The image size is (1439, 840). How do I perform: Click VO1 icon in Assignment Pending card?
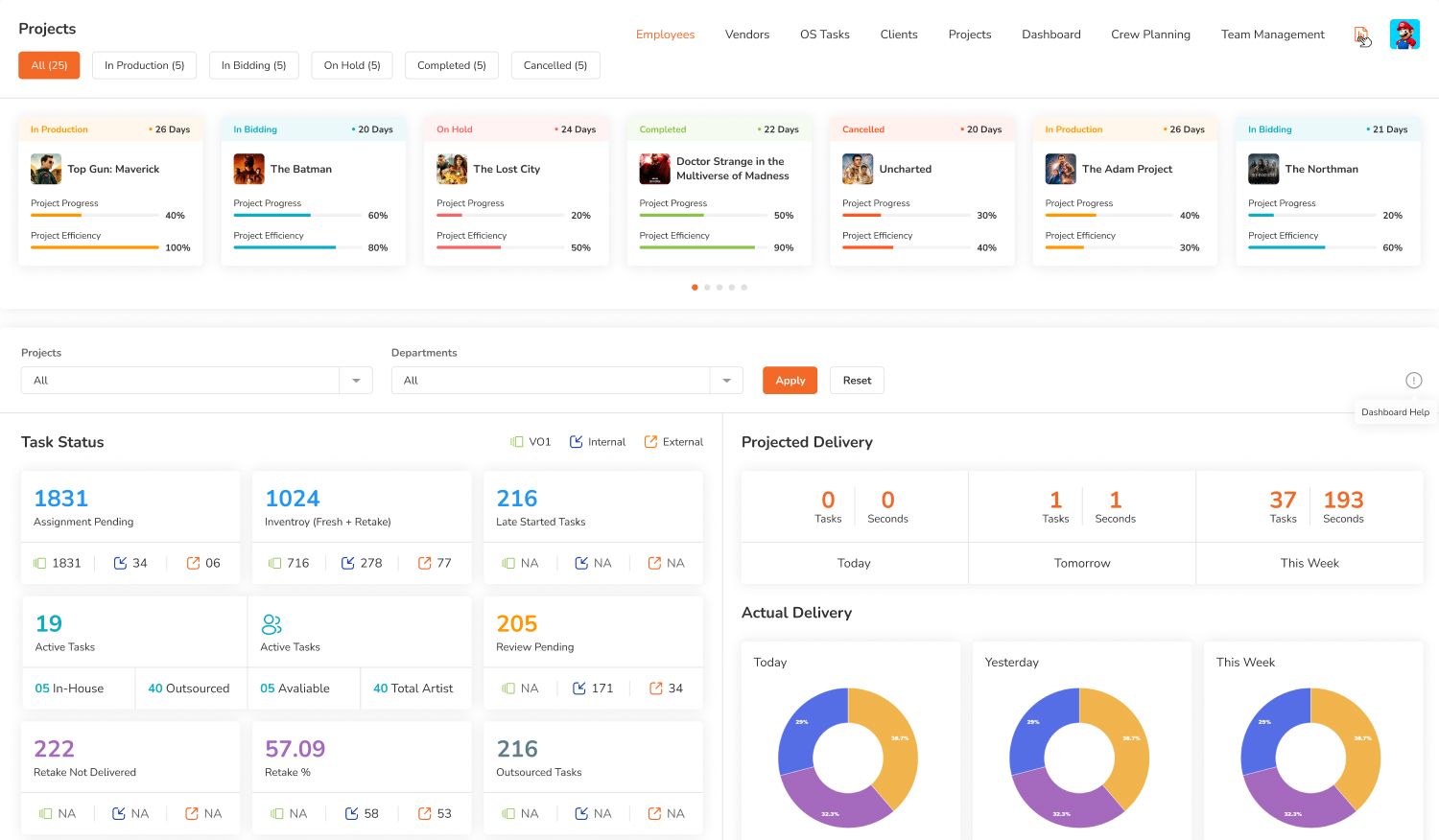(40, 563)
